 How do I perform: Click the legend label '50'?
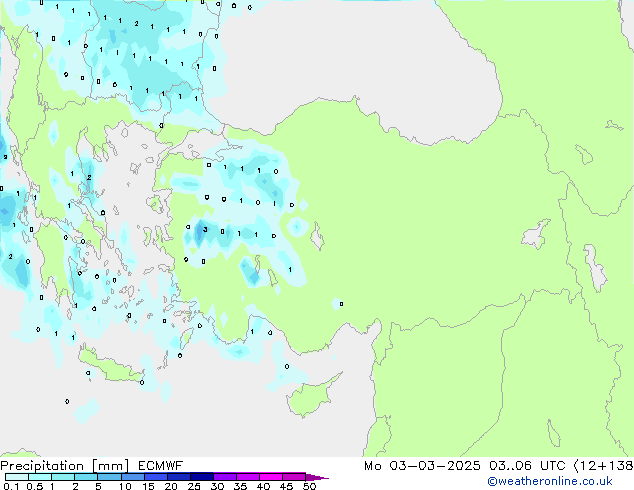309,486
